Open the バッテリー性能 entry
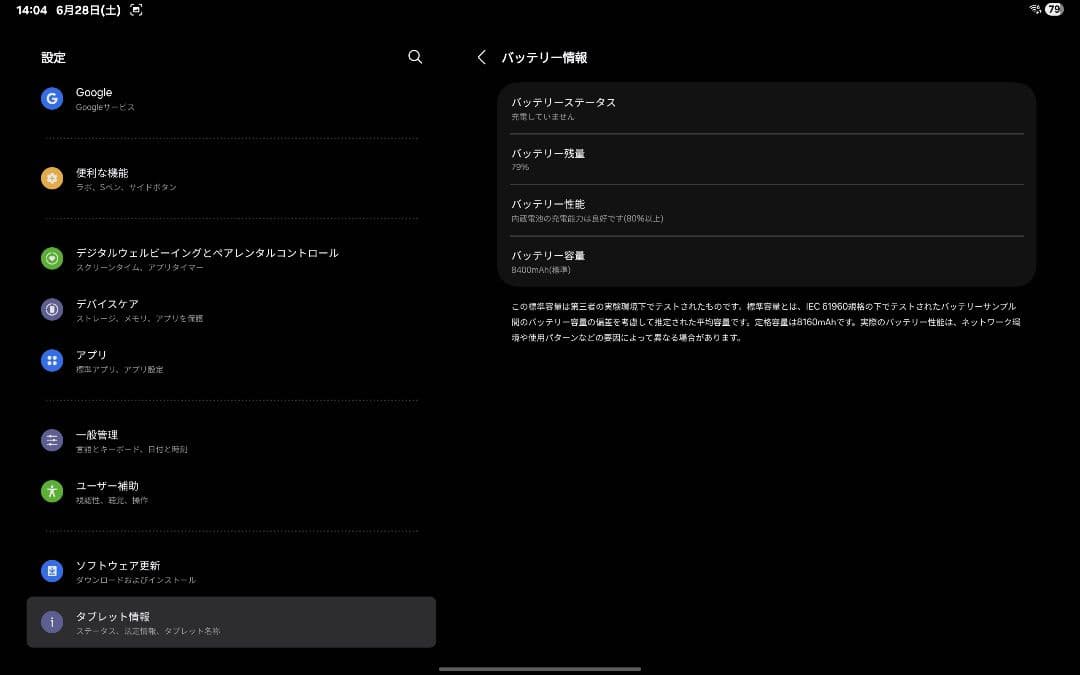Screen dimensions: 1080x675 pyautogui.click(x=766, y=210)
